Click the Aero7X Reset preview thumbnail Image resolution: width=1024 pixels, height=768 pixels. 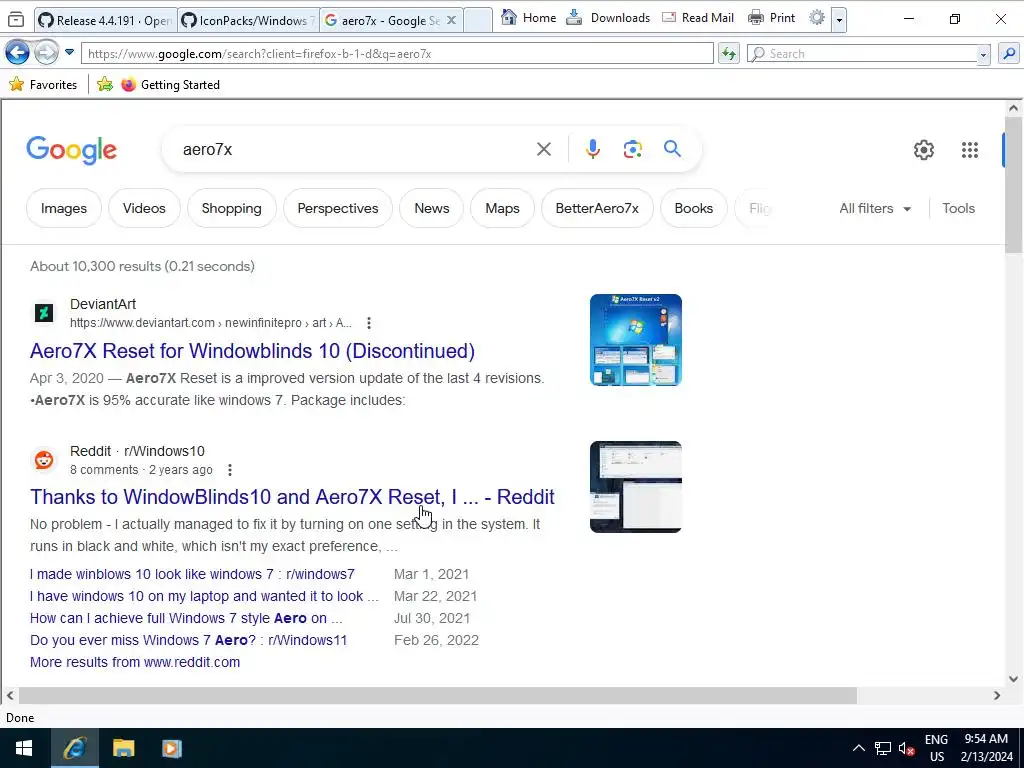[x=635, y=340]
